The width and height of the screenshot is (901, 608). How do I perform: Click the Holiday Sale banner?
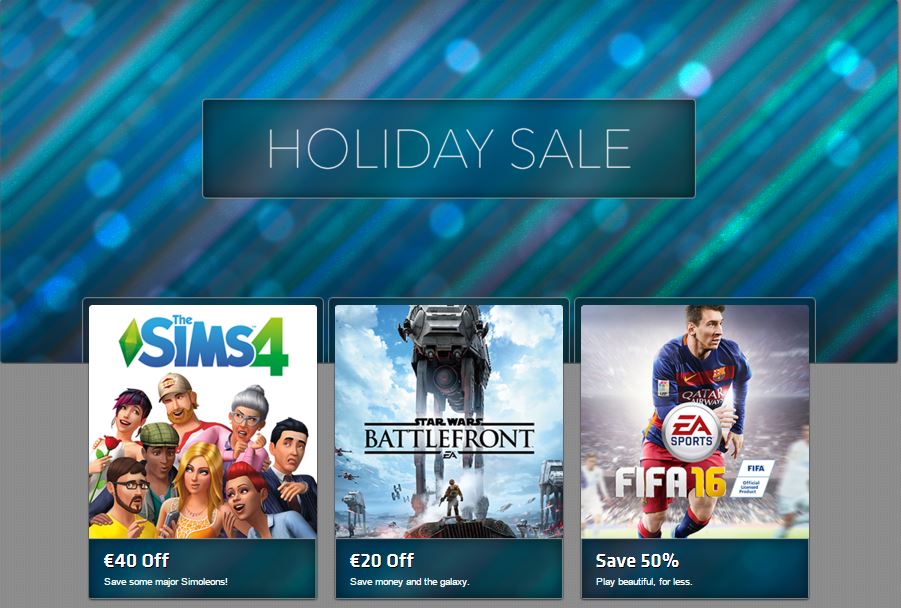(449, 149)
